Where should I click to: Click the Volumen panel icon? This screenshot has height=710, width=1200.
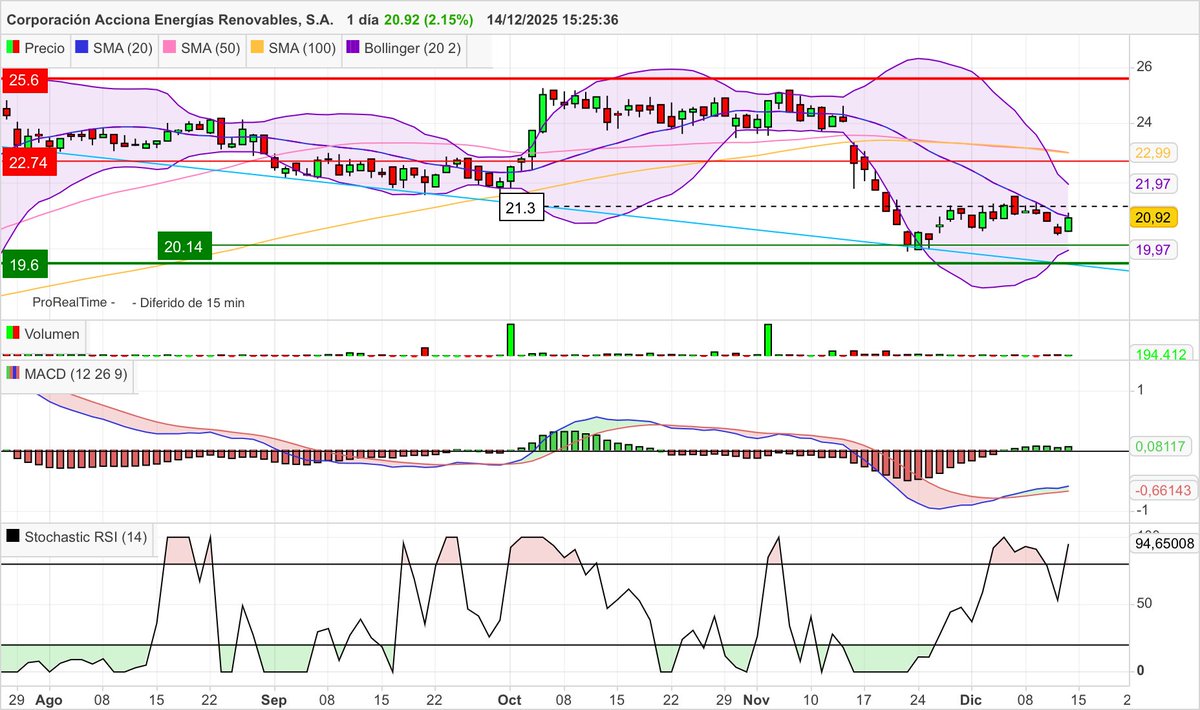(x=12, y=334)
